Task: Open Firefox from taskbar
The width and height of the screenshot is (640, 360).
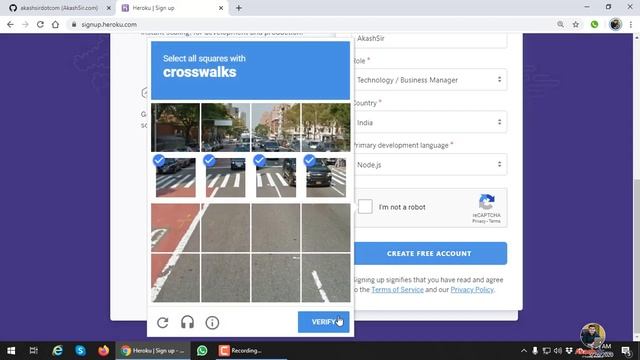Action: [103, 350]
